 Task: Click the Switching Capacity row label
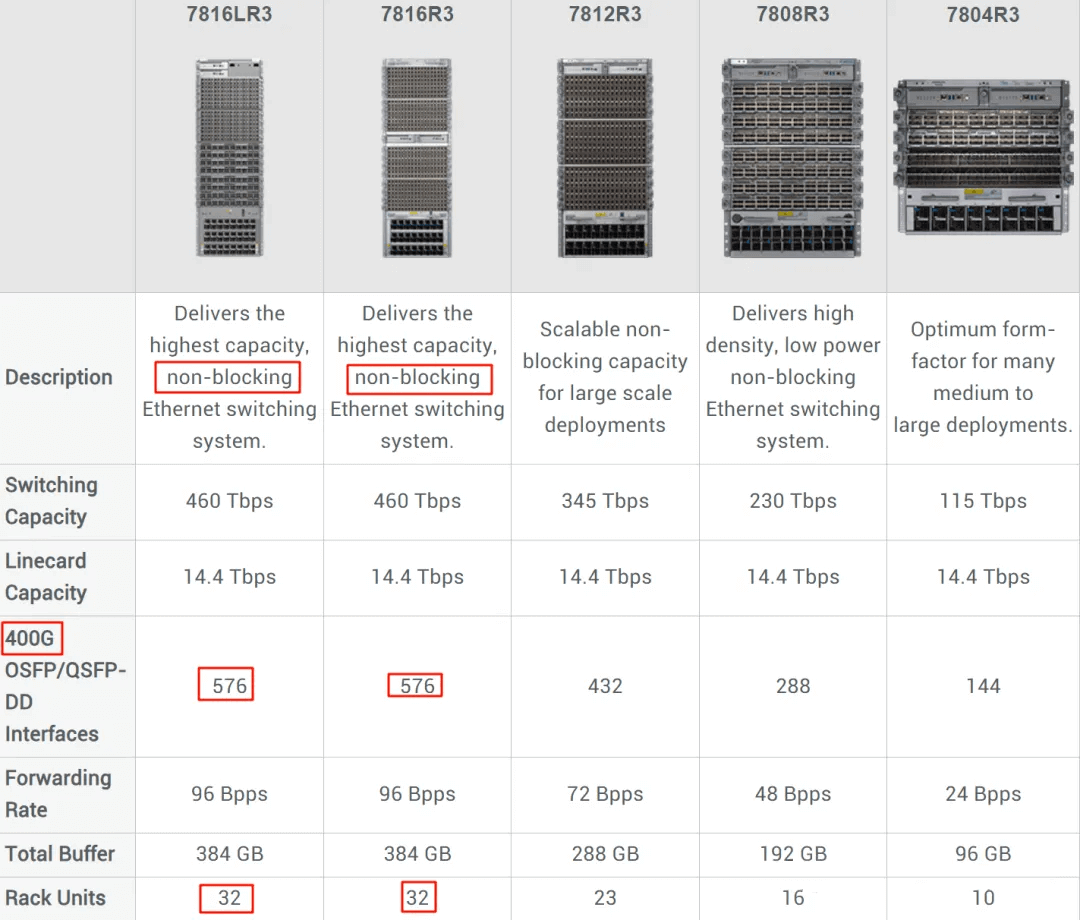tap(52, 501)
